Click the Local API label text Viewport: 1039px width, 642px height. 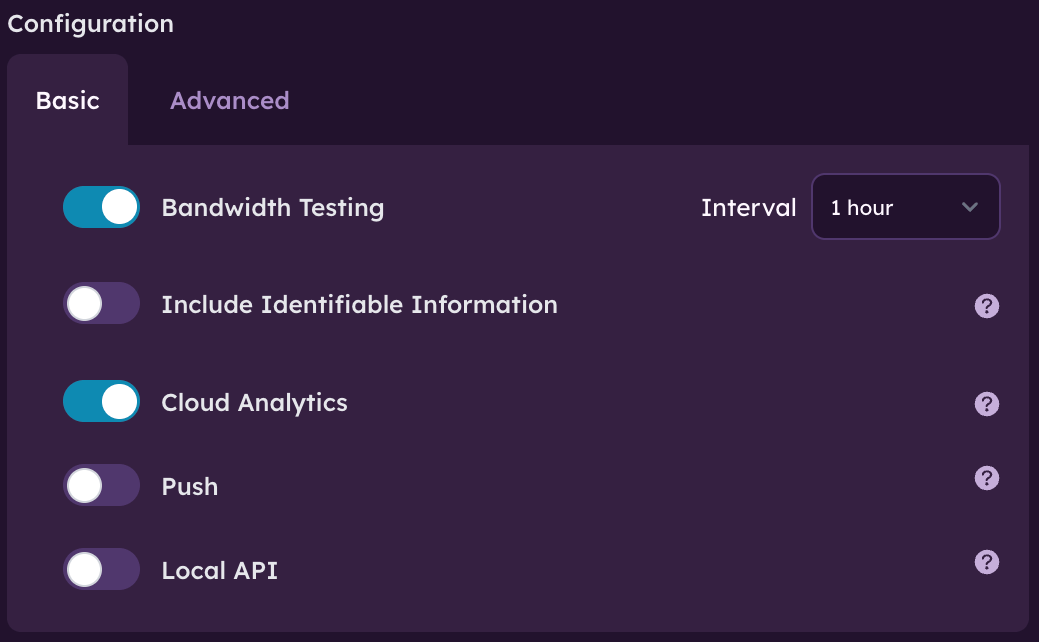click(220, 571)
